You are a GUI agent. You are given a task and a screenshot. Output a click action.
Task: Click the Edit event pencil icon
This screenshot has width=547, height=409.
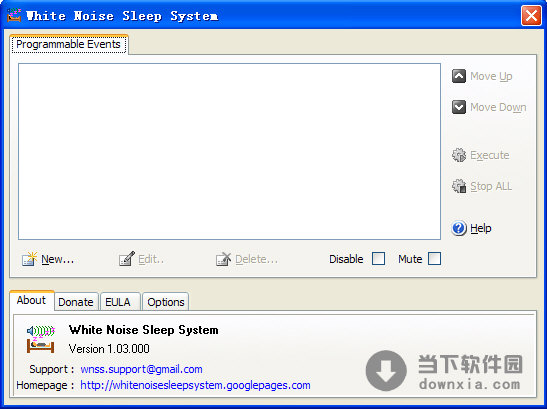tap(127, 259)
